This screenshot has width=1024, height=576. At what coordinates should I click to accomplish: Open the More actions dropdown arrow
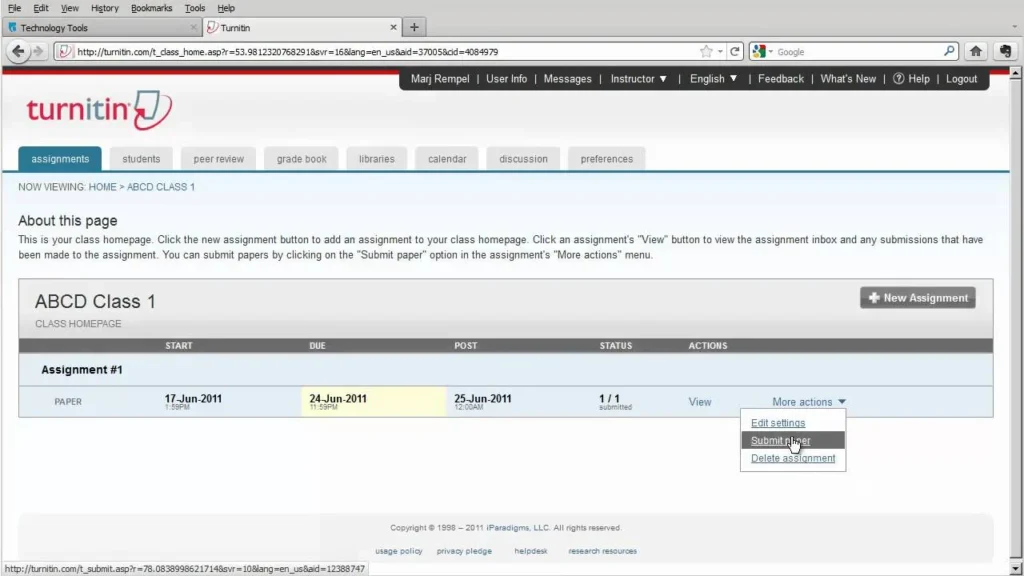841,401
